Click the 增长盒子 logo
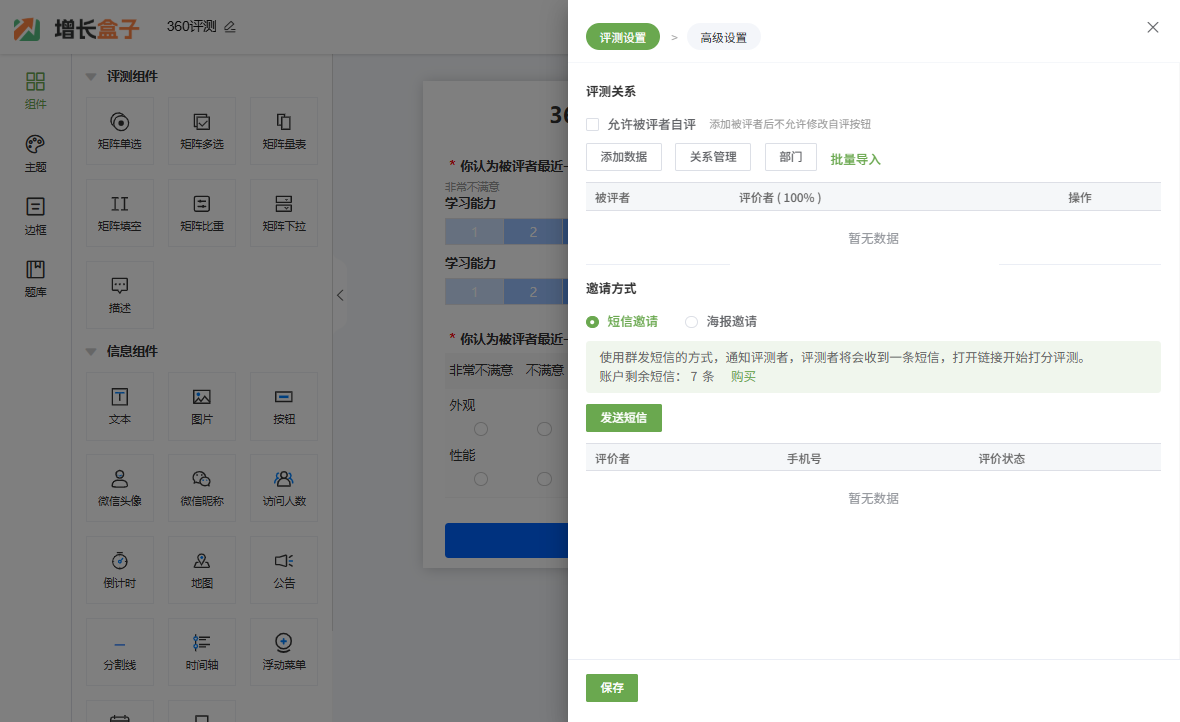This screenshot has width=1180, height=722. (x=77, y=29)
